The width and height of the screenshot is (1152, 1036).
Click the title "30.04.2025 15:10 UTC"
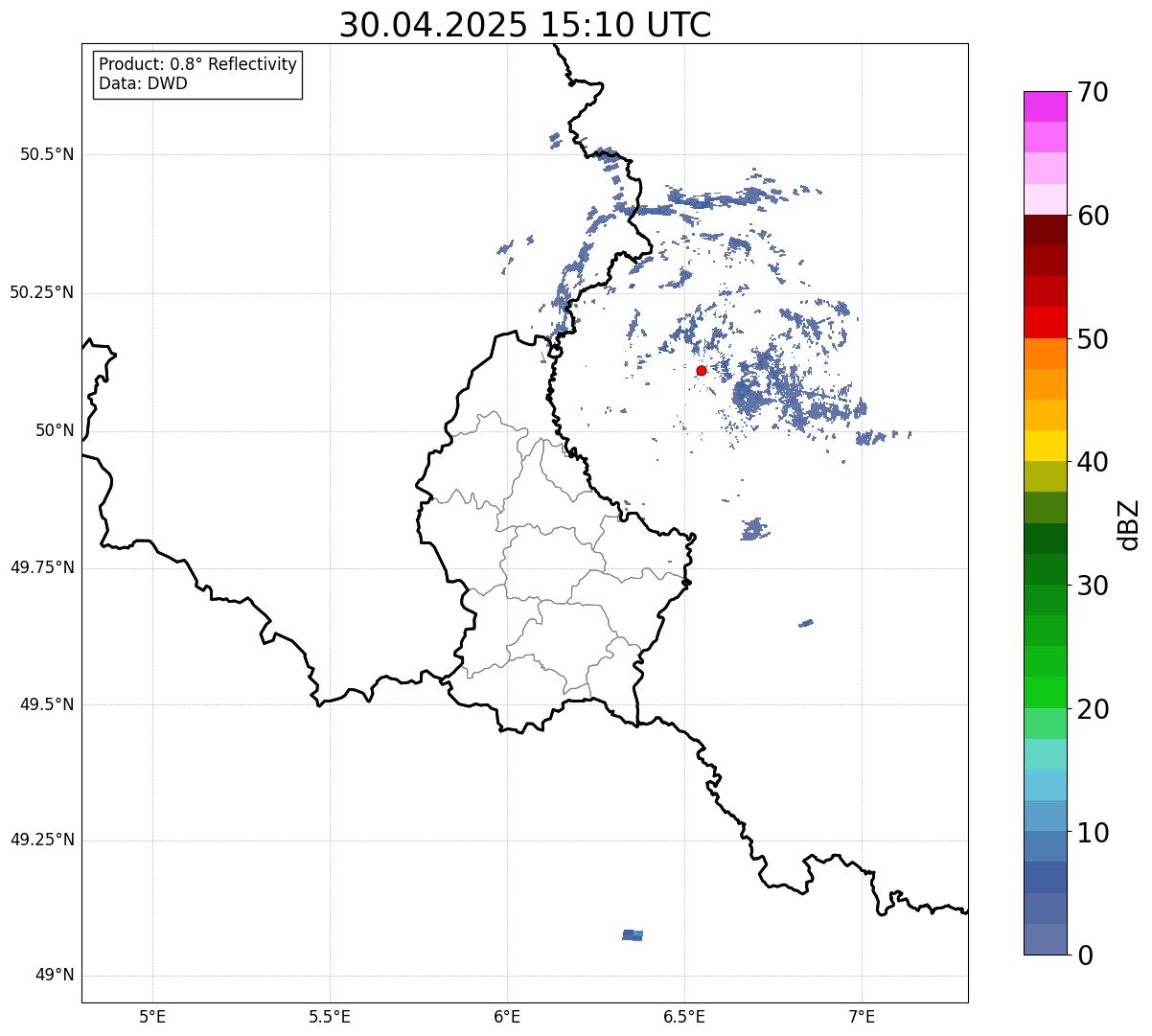525,25
